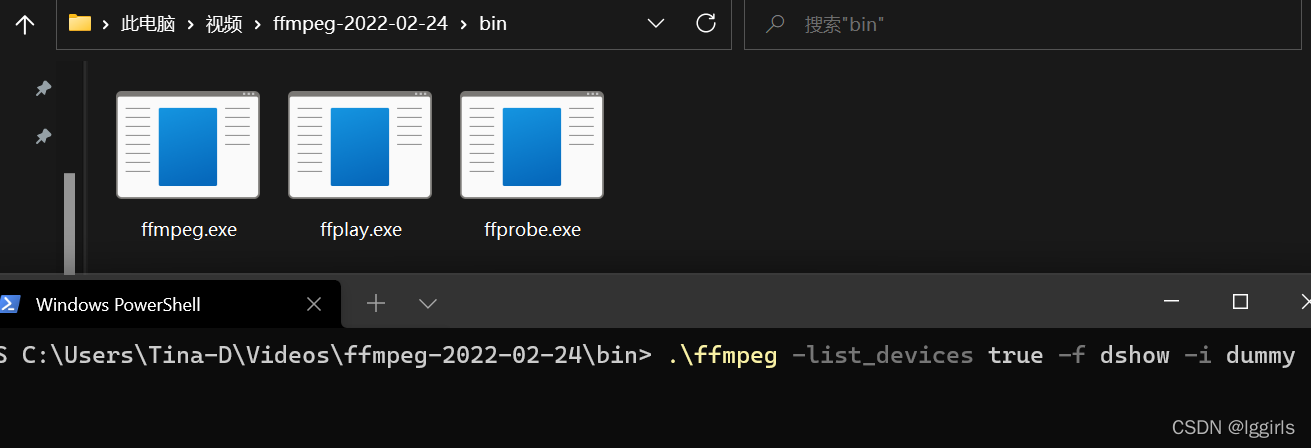Click the search magnifier icon

coord(774,23)
